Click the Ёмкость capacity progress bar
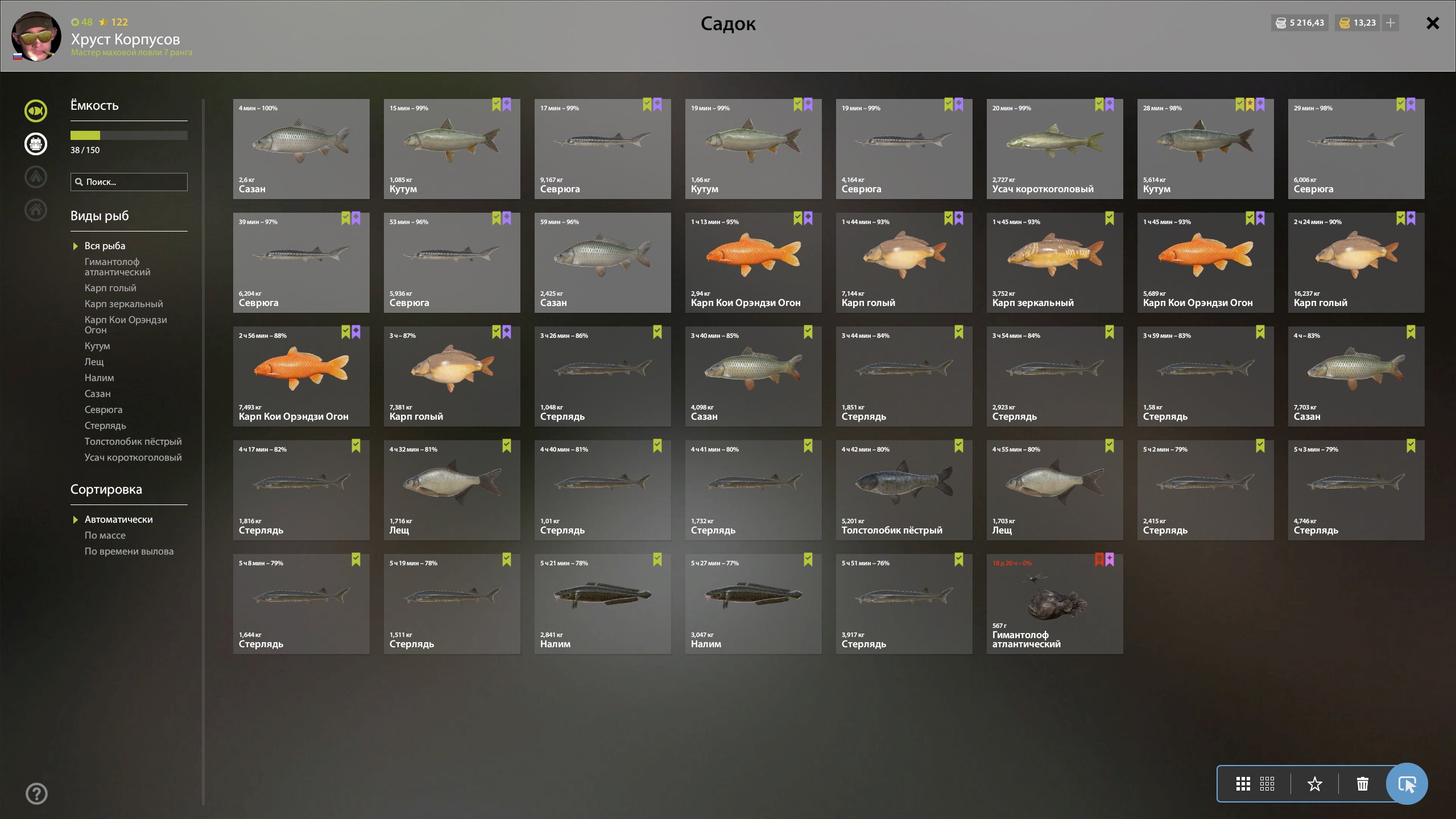The width and height of the screenshot is (1456, 819). (129, 135)
